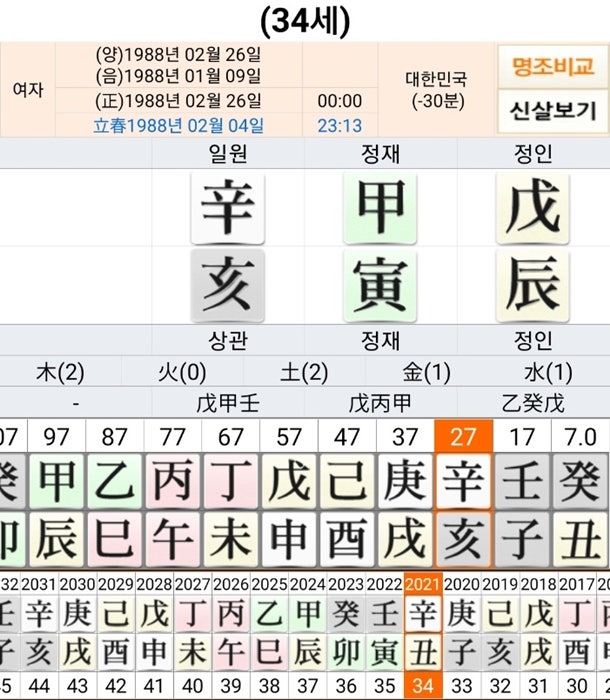The height and width of the screenshot is (700, 610).
Task: Select the 甲 month stem tile
Action: tap(380, 208)
